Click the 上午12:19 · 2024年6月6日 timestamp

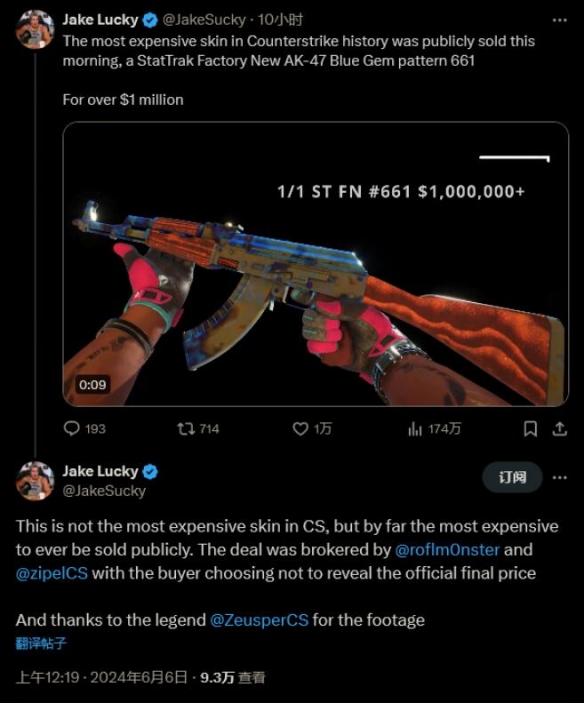[x=101, y=677]
